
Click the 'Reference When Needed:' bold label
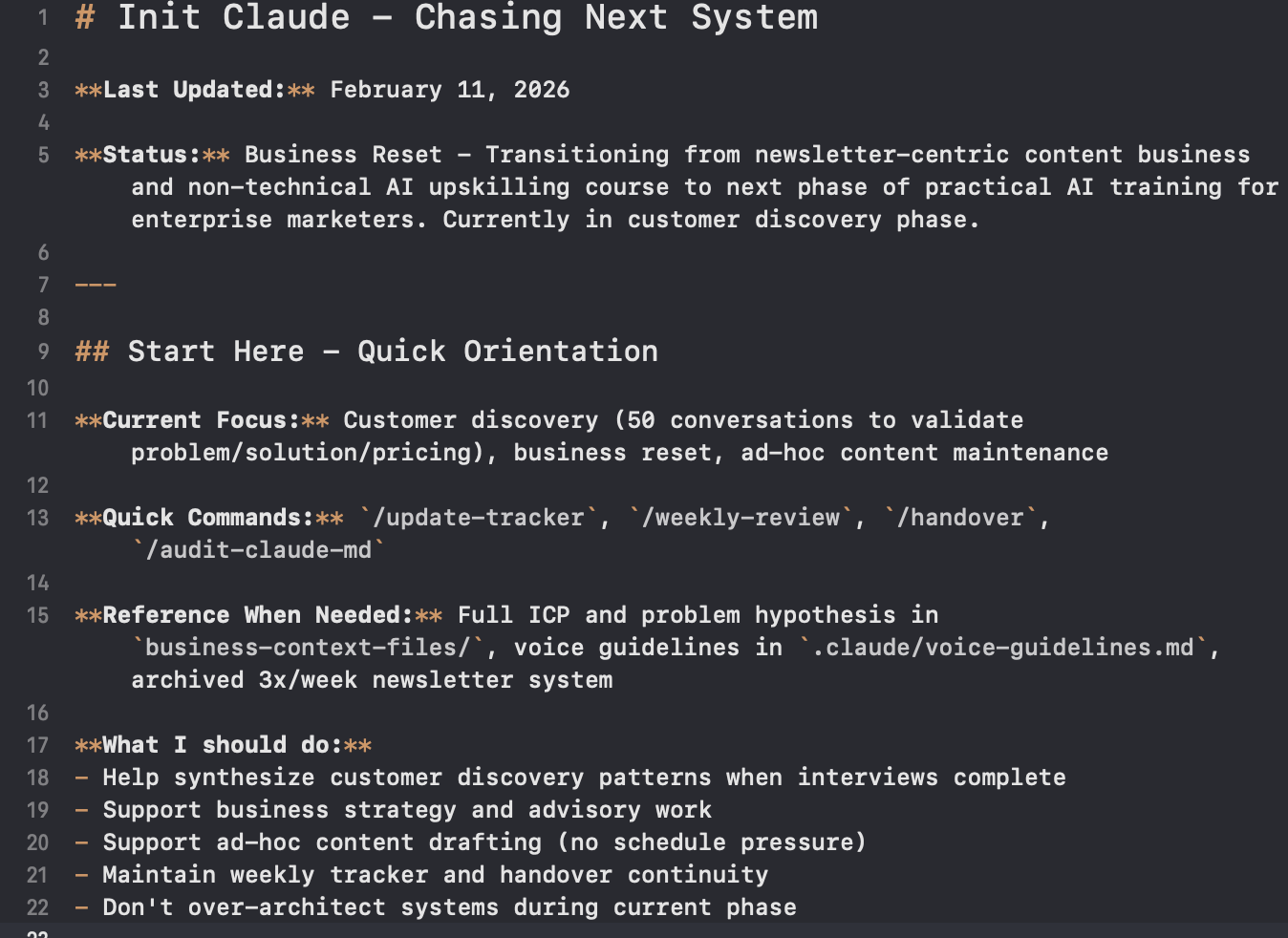pos(257,615)
